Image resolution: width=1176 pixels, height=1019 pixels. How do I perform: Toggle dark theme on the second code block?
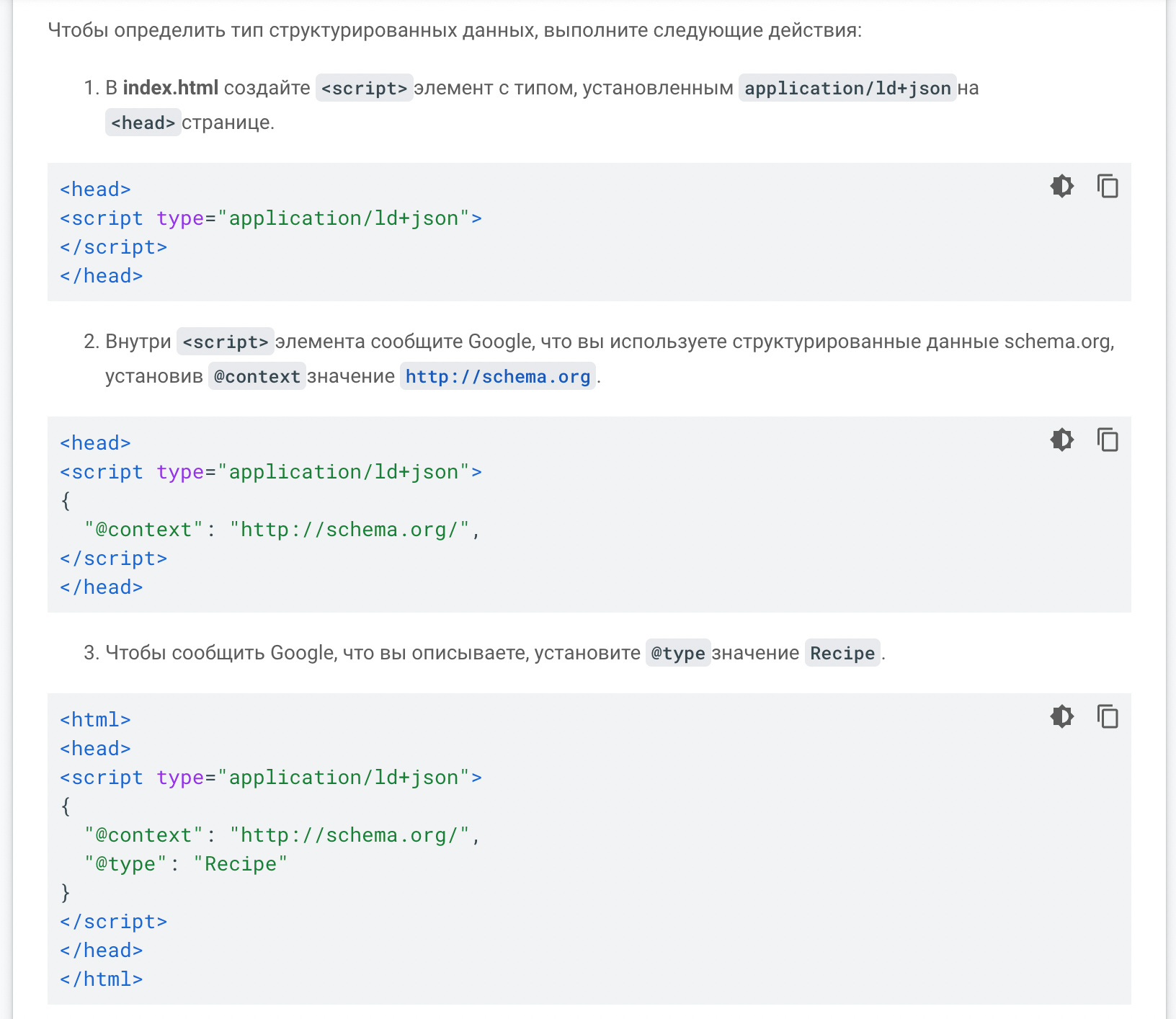tap(1061, 440)
